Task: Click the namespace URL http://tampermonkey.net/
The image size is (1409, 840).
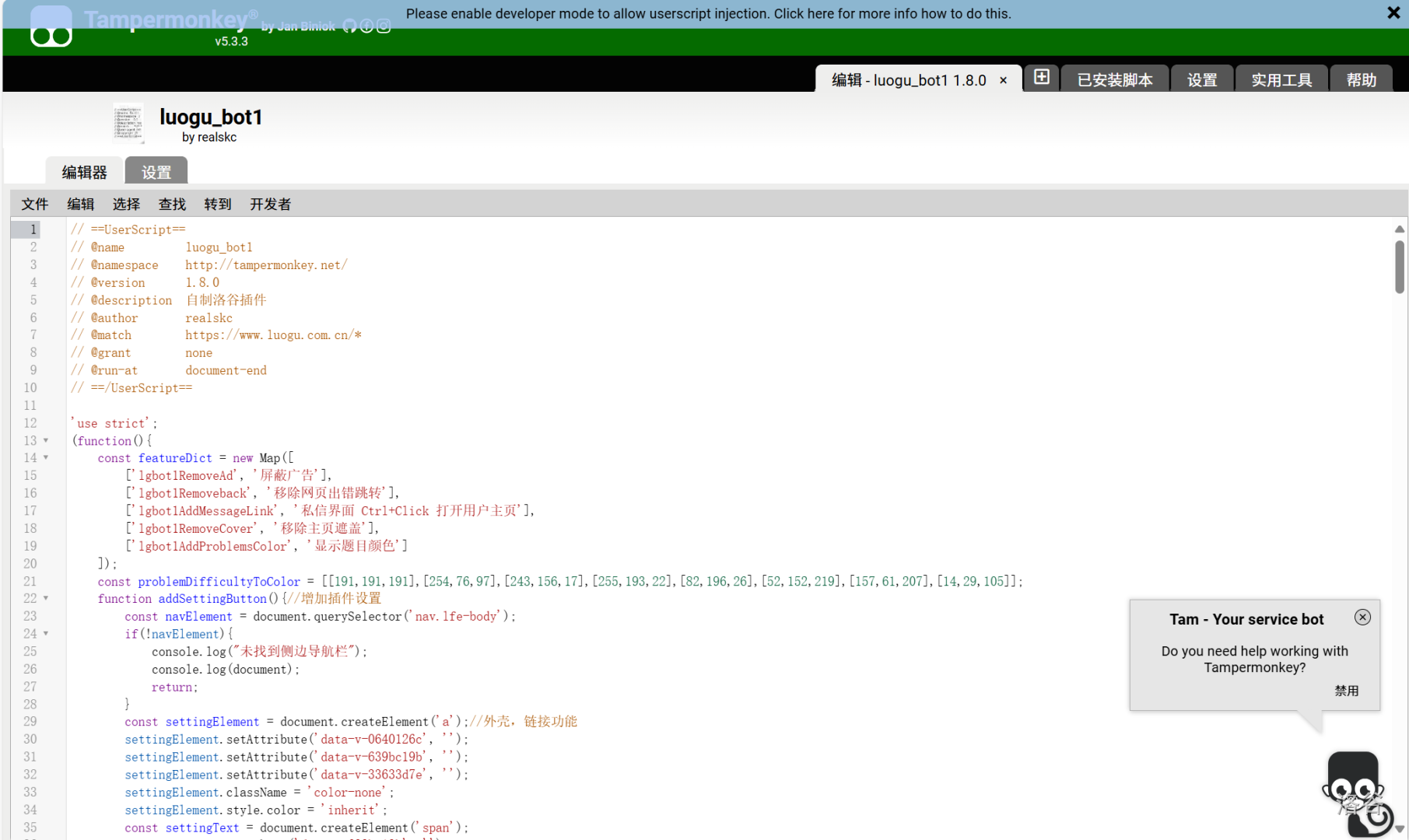Action: point(266,265)
